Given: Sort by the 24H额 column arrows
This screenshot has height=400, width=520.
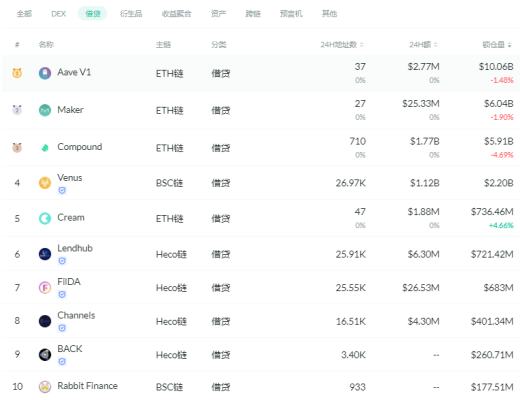Looking at the screenshot, I should [x=435, y=44].
